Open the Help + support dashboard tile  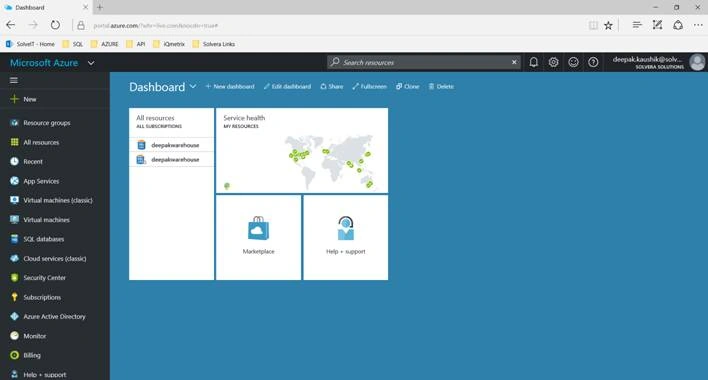coord(345,237)
